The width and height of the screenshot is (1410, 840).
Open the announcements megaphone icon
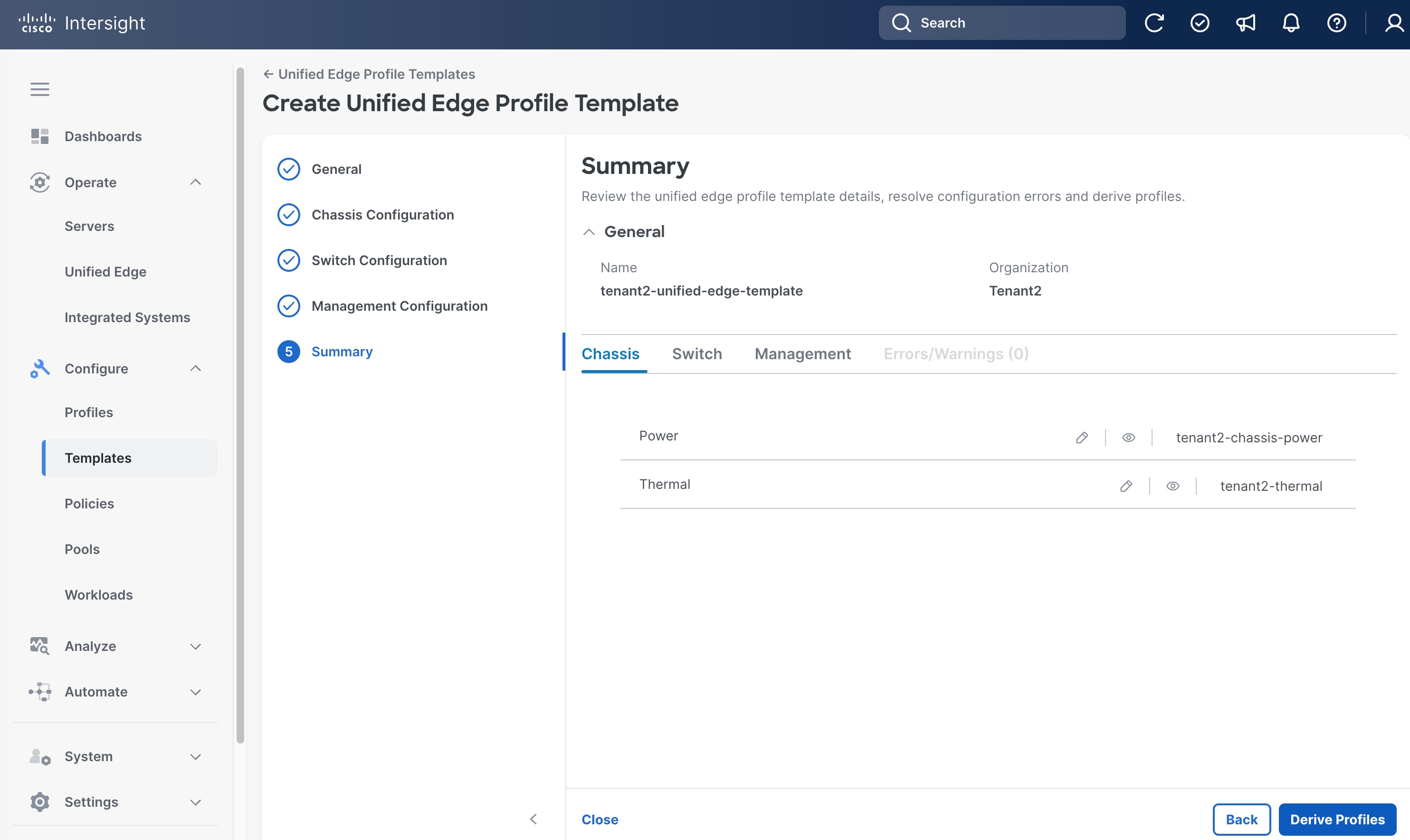1245,23
